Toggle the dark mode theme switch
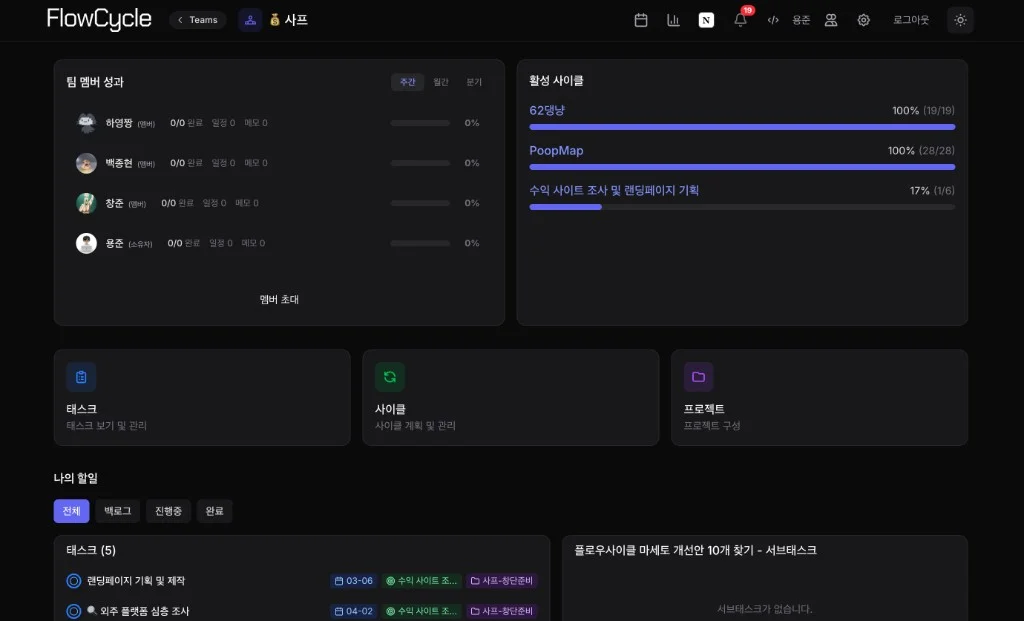This screenshot has height=621, width=1024. pos(959,19)
